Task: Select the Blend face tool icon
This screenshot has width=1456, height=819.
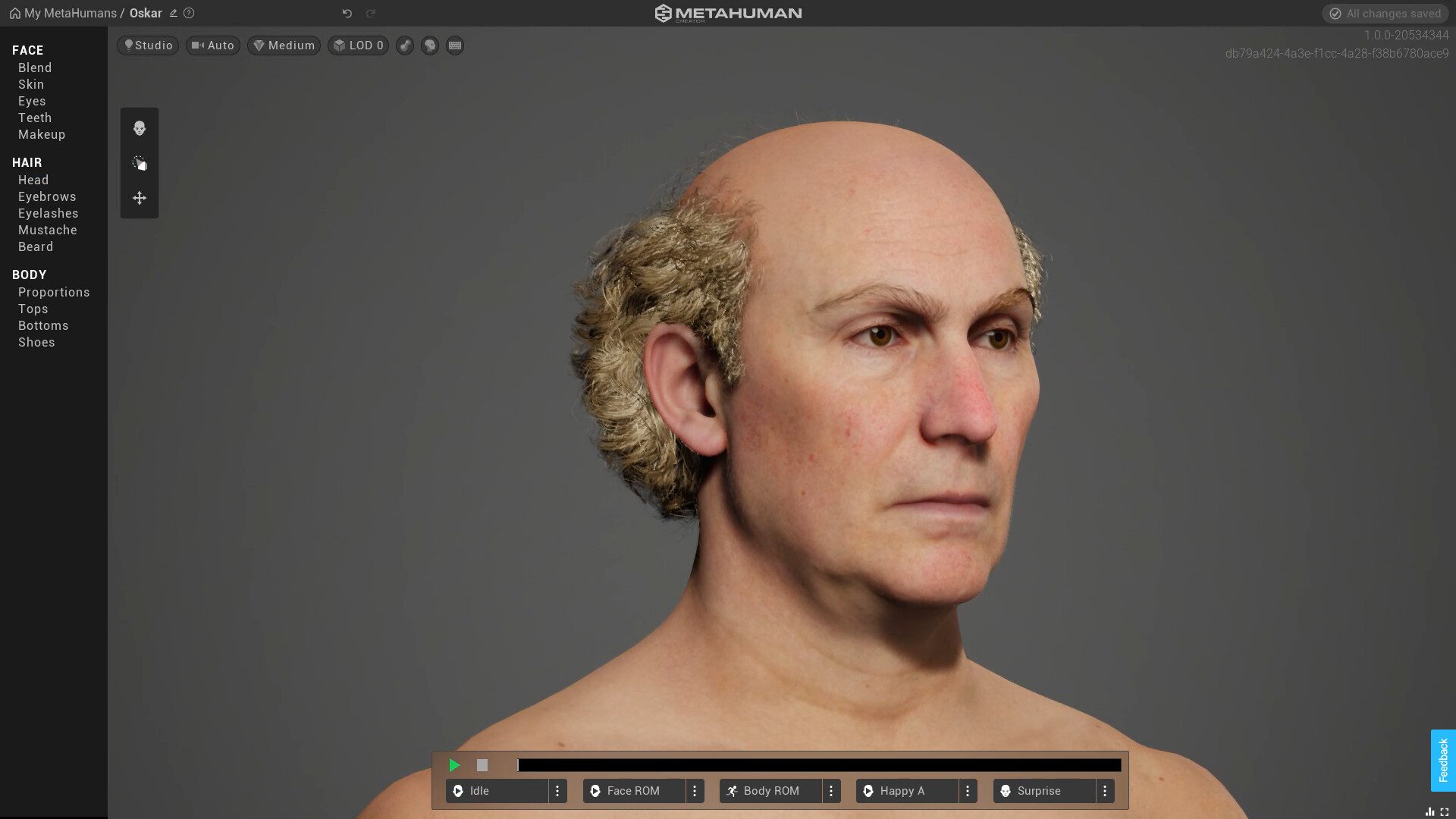Action: [140, 128]
